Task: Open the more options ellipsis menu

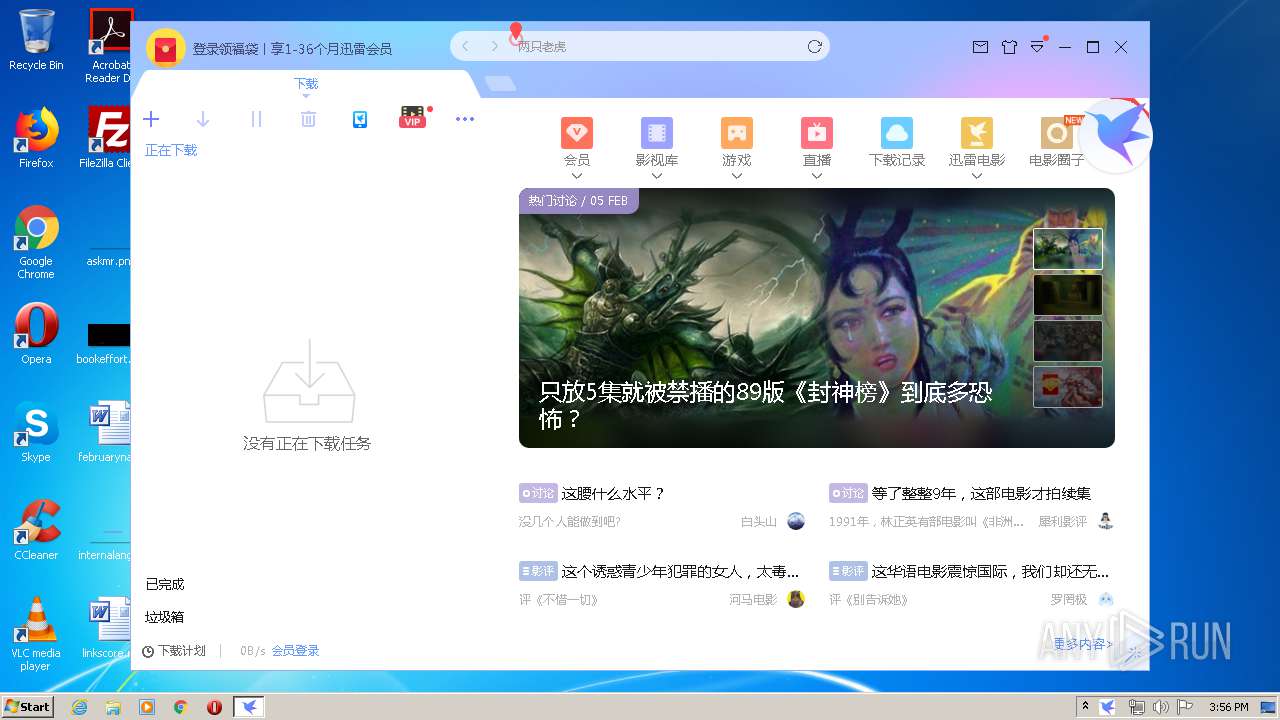Action: 465,119
